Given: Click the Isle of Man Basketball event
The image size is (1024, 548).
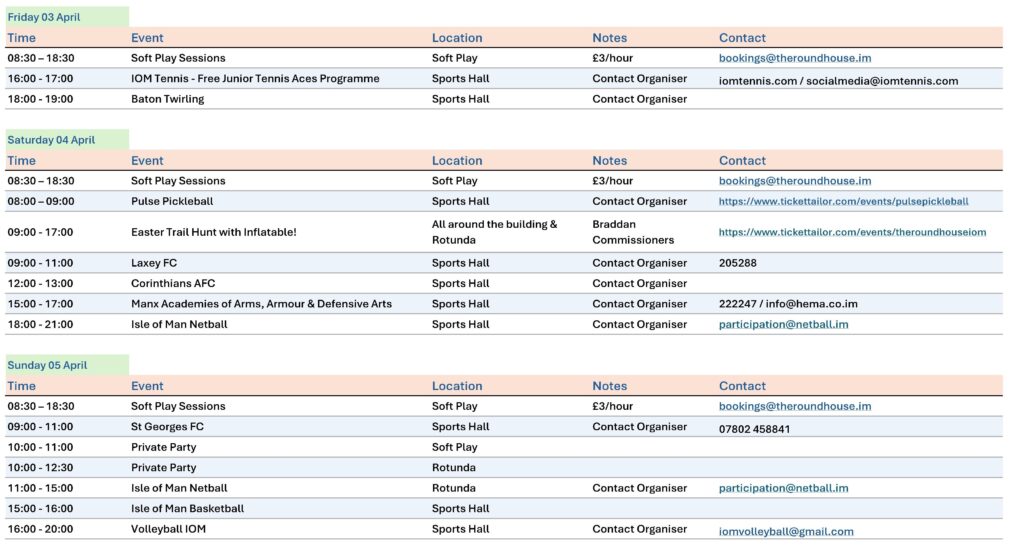Looking at the screenshot, I should (x=187, y=508).
